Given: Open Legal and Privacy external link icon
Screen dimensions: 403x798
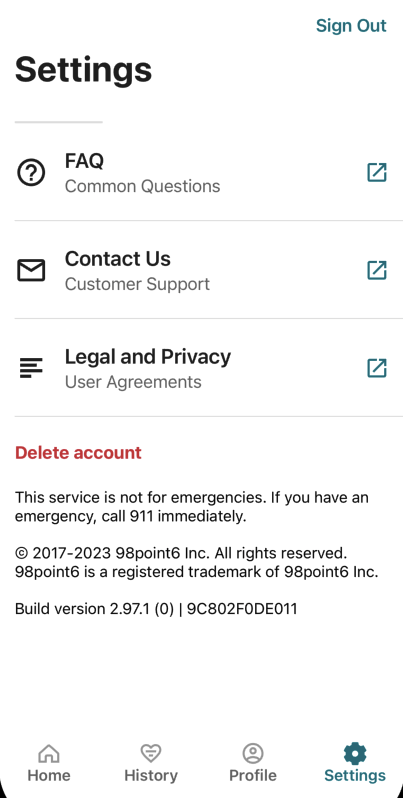Looking at the screenshot, I should click(x=377, y=368).
